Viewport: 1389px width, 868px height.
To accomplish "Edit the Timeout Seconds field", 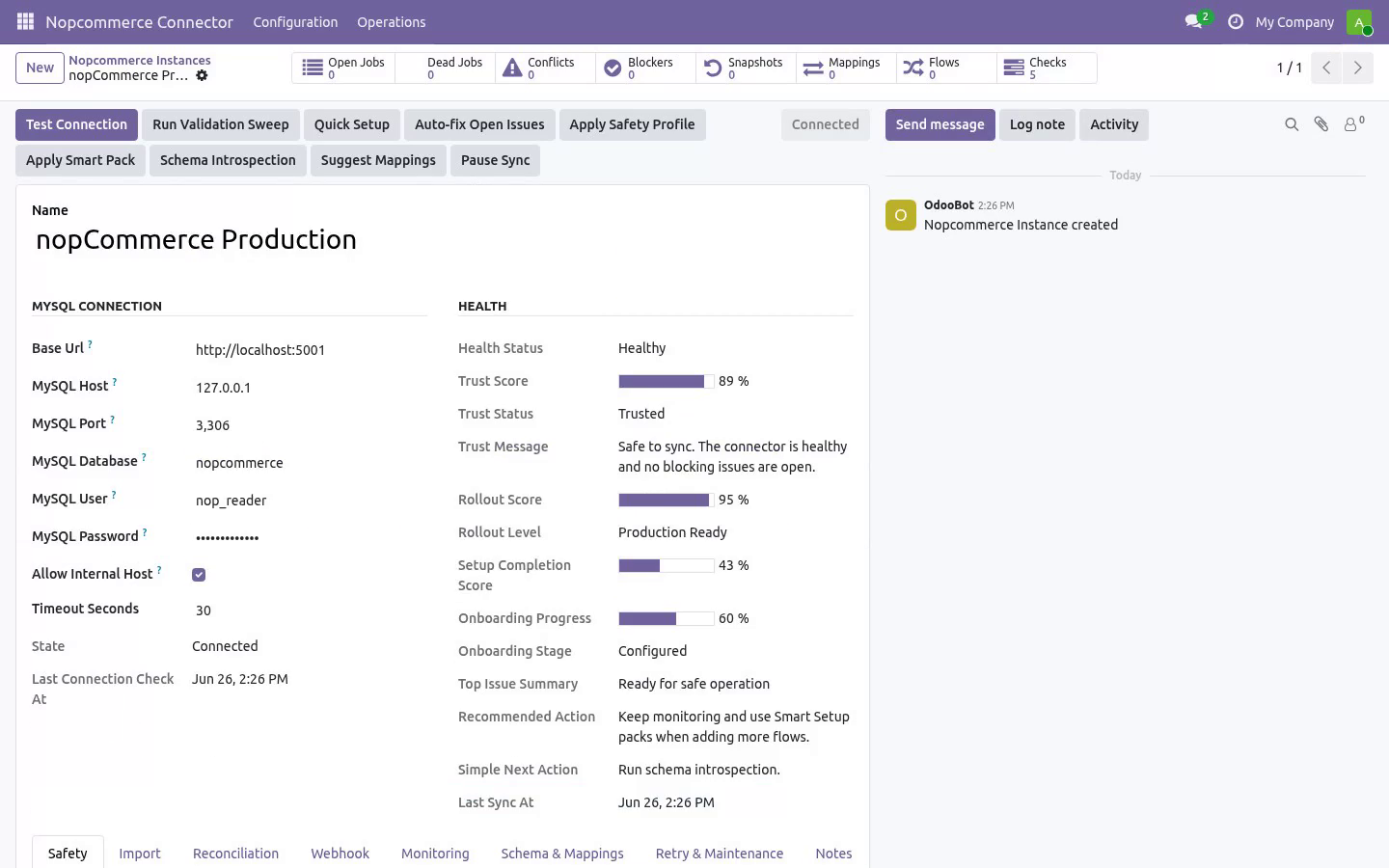I will (310, 610).
